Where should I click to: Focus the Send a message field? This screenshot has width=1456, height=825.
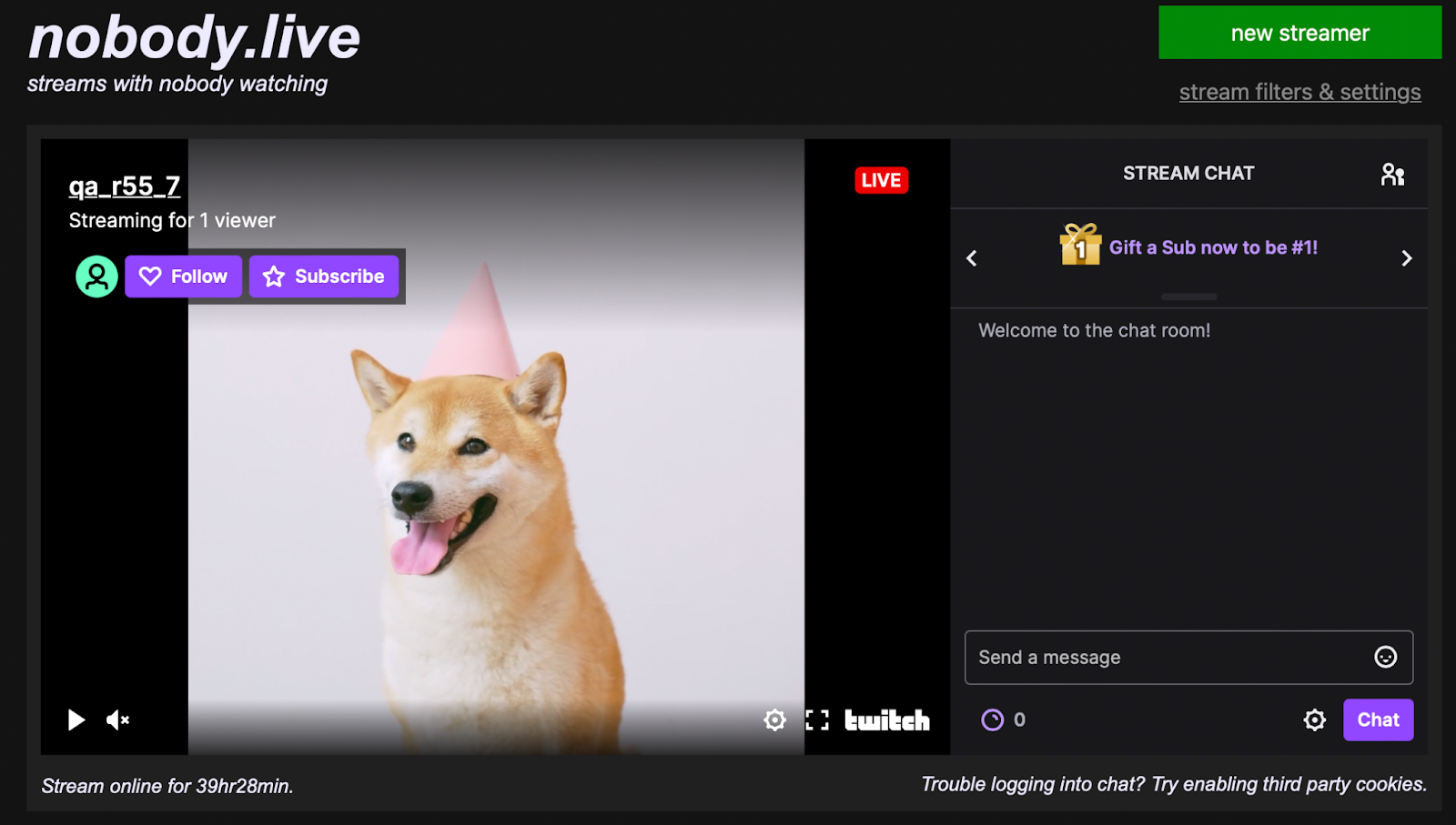pos(1188,658)
